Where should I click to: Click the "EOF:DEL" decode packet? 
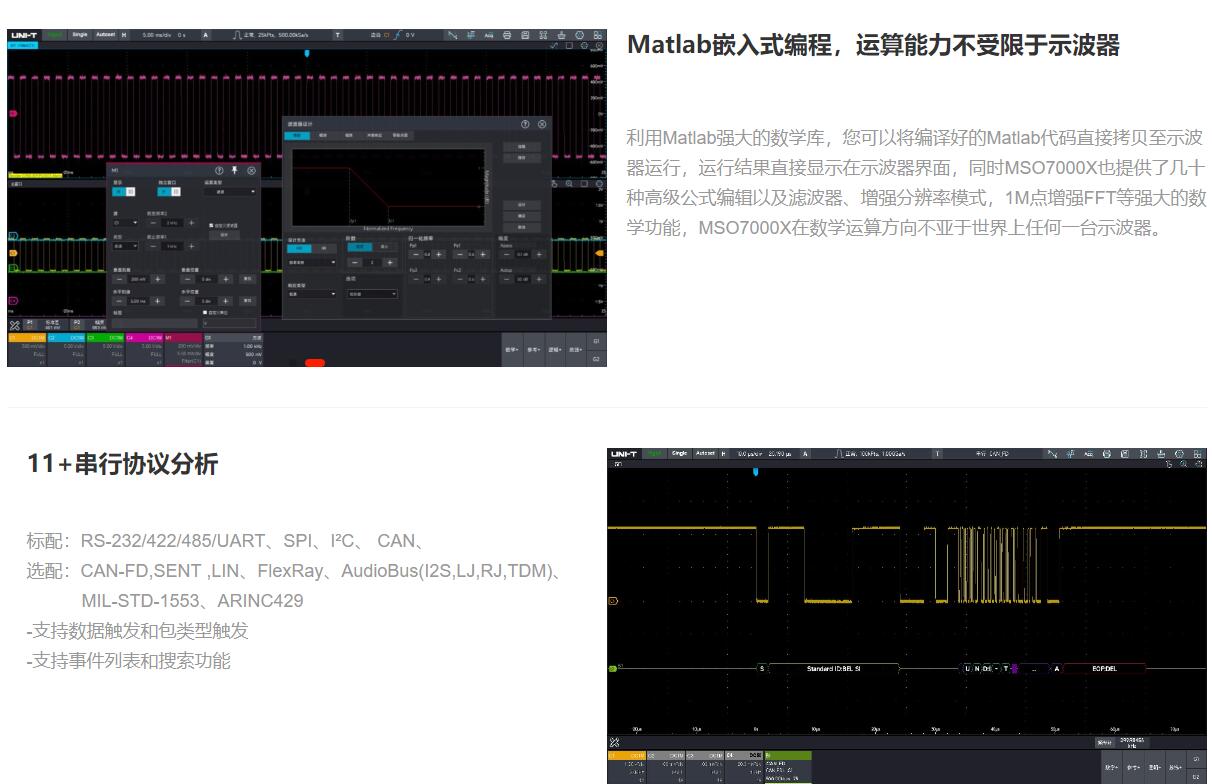coord(1103,668)
